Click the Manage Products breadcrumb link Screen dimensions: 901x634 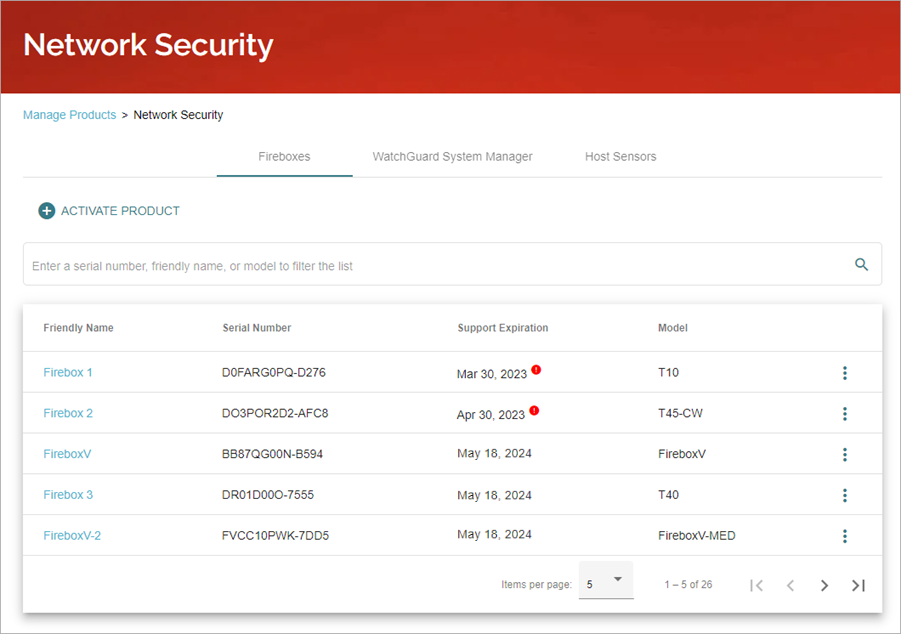click(69, 115)
